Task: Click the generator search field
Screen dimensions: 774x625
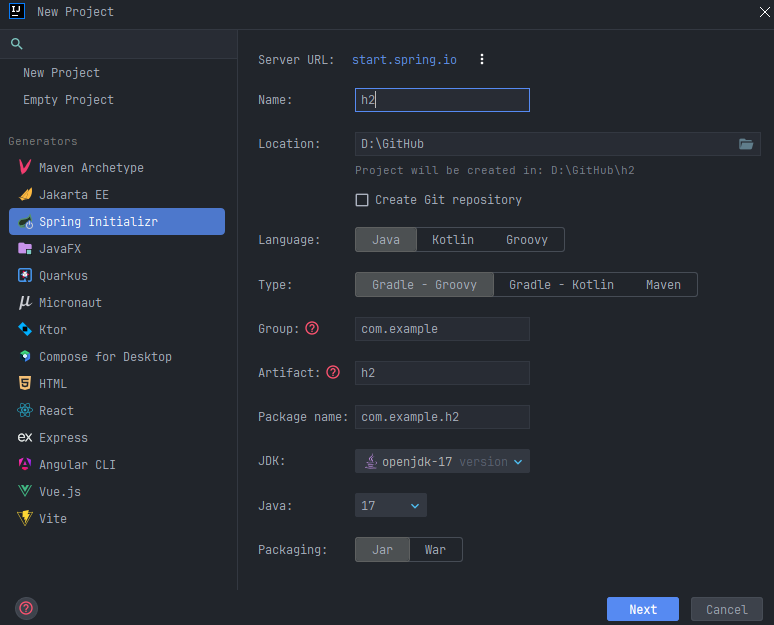Action: tap(118, 44)
